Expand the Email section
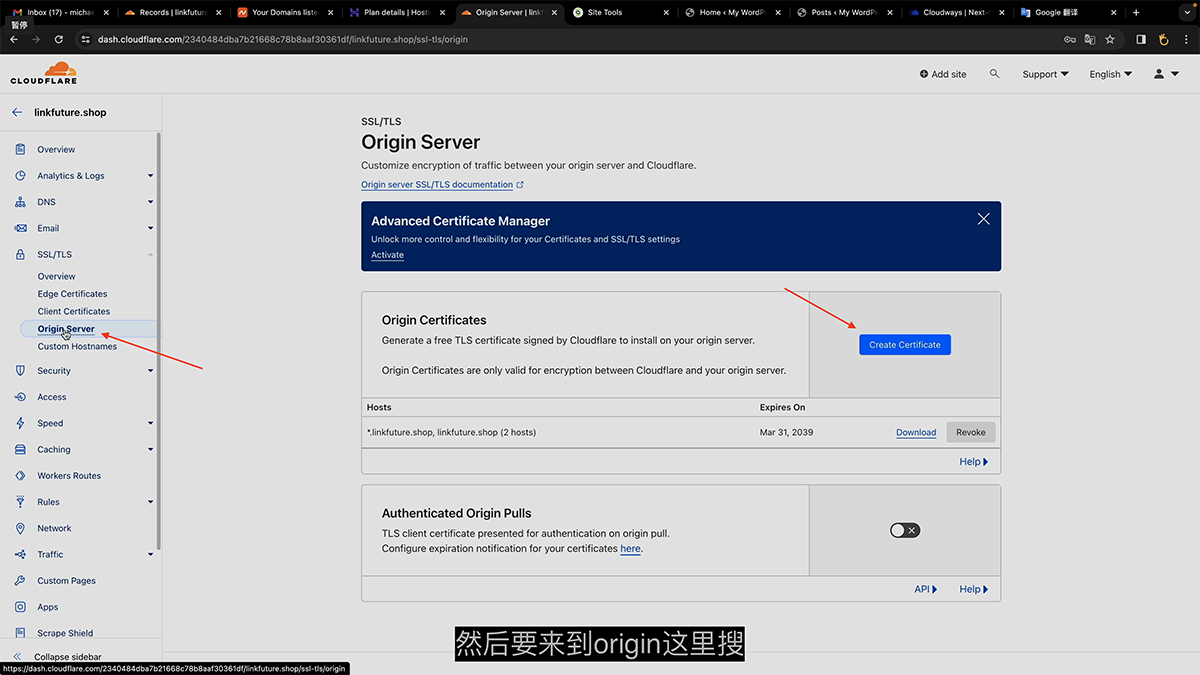This screenshot has width=1200, height=675. (x=151, y=228)
